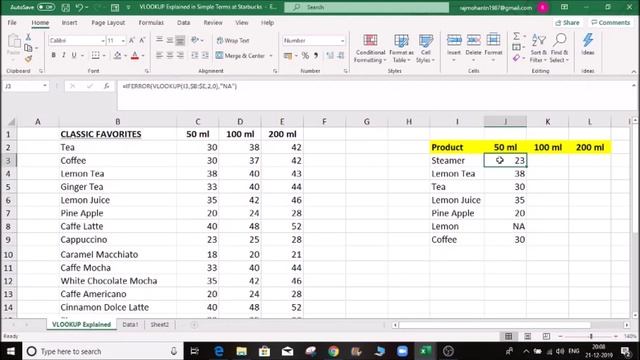The width and height of the screenshot is (640, 360).
Task: Click Merge & Center
Action: pyautogui.click(x=241, y=56)
